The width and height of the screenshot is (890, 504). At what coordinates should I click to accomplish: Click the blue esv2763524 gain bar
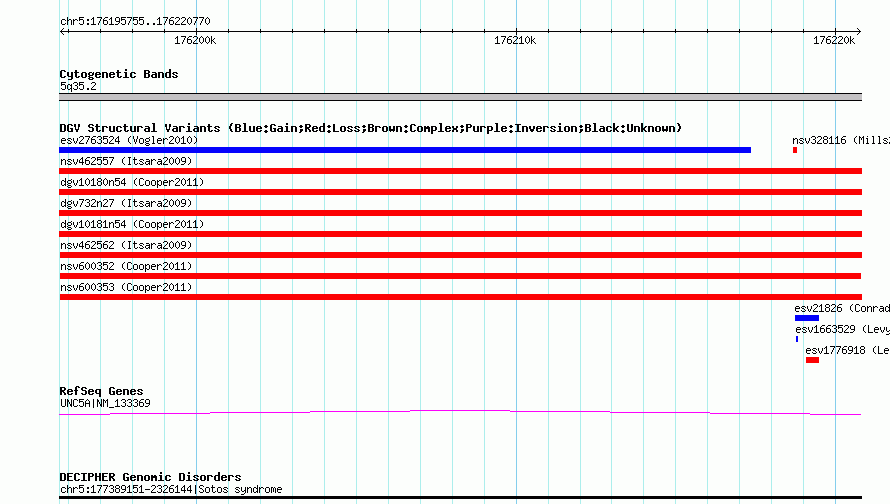click(405, 150)
